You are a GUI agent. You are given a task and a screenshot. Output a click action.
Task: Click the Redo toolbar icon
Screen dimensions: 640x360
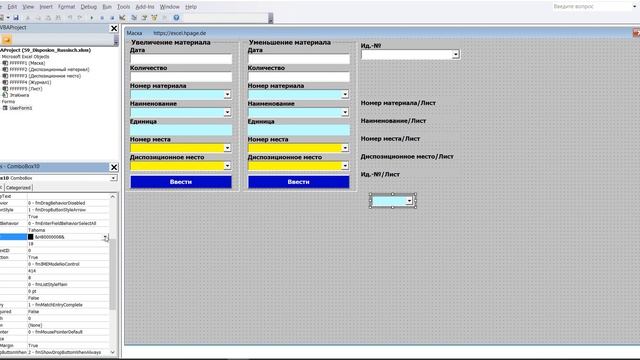pos(80,18)
